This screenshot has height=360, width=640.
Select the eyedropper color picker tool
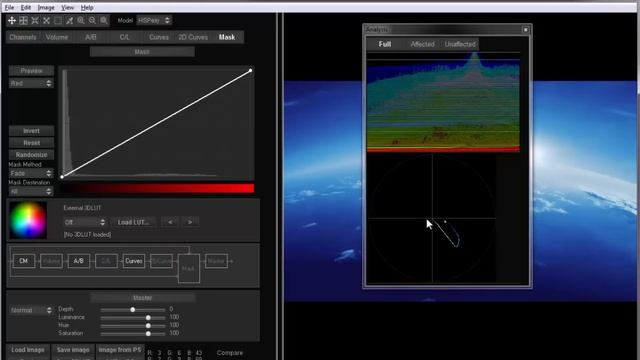pyautogui.click(x=70, y=20)
